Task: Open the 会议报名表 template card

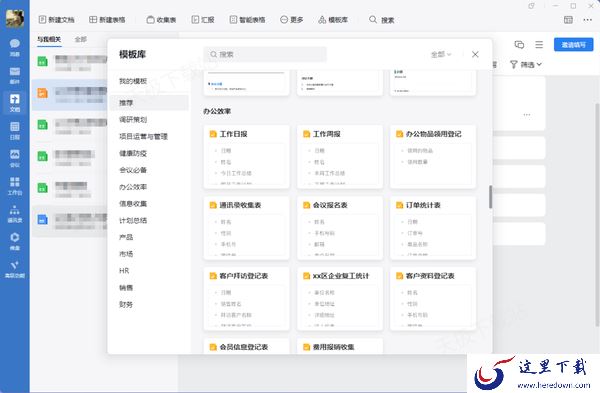Action: [340, 228]
